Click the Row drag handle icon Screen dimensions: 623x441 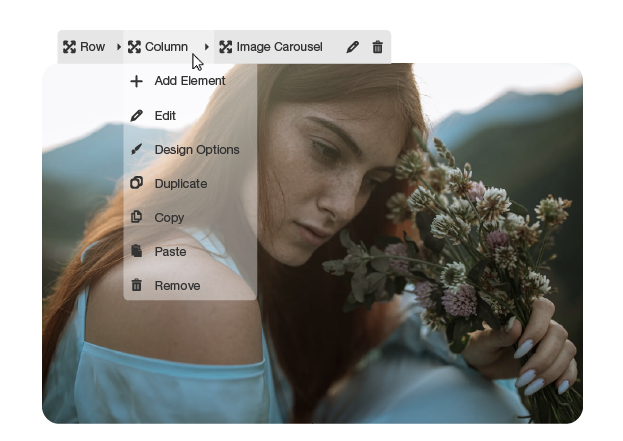coord(69,47)
